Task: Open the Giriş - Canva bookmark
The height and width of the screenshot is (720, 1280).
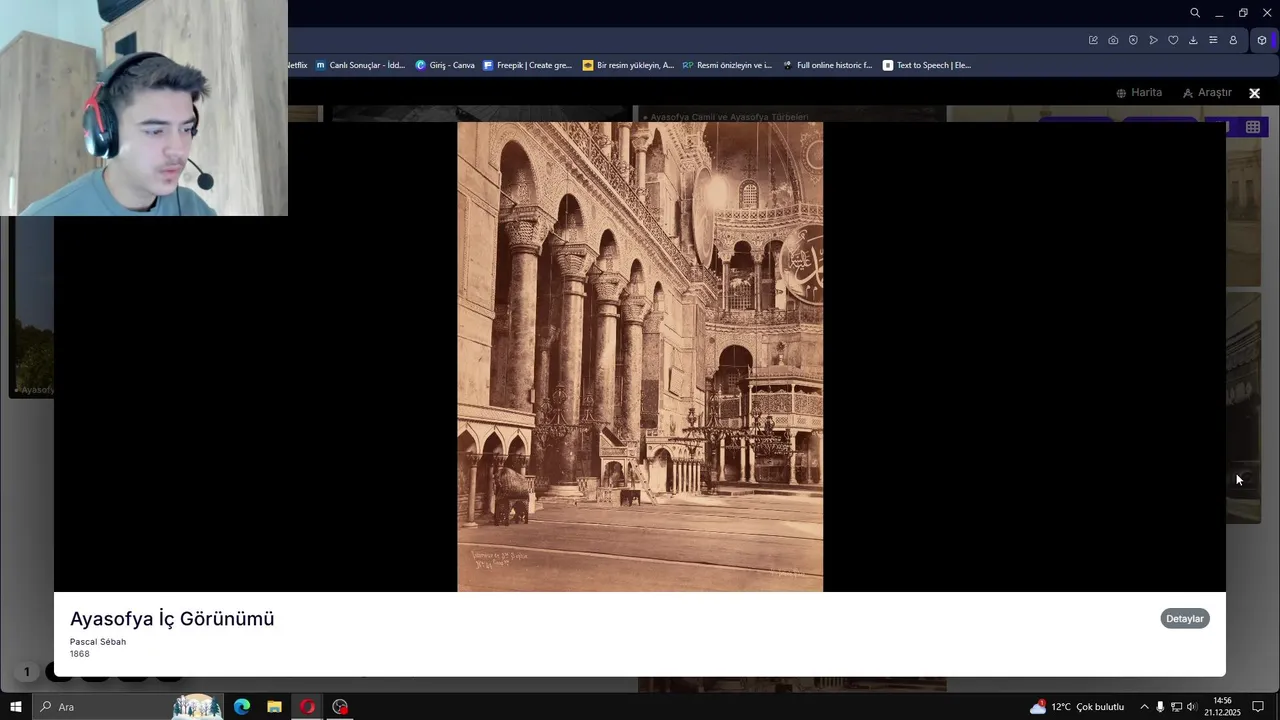Action: tap(445, 65)
